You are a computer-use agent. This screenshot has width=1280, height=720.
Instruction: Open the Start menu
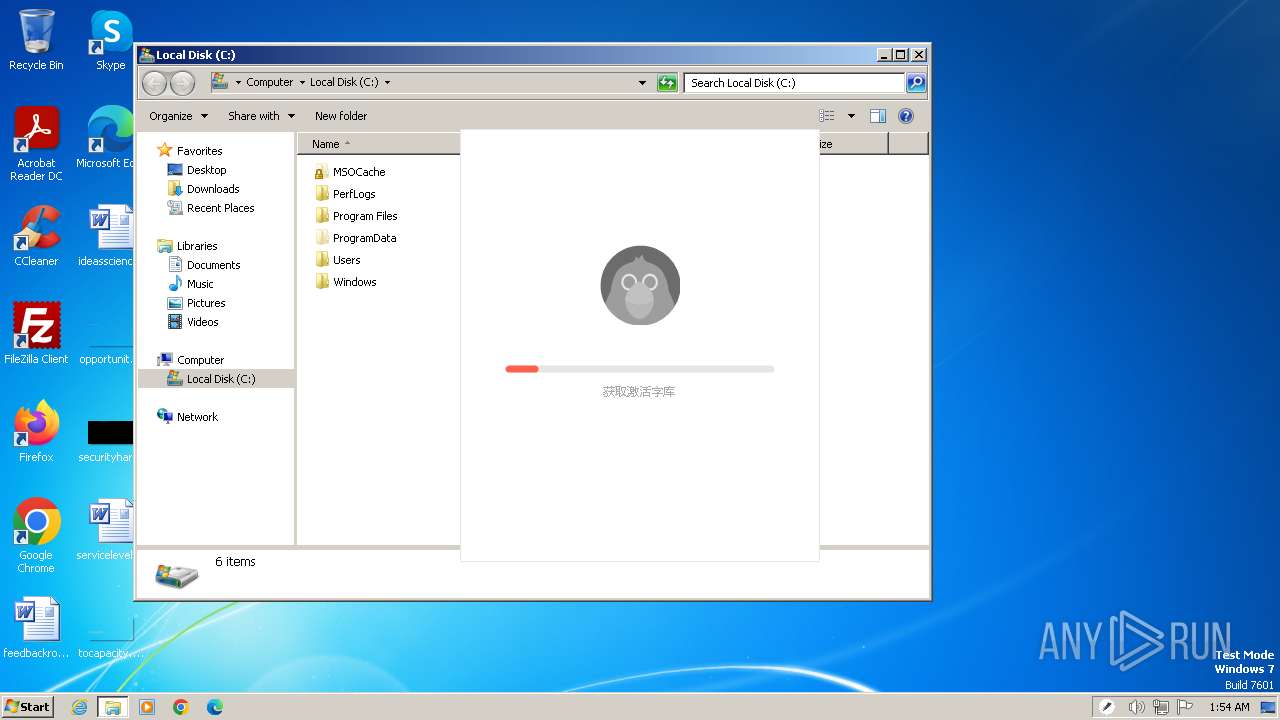[28, 706]
